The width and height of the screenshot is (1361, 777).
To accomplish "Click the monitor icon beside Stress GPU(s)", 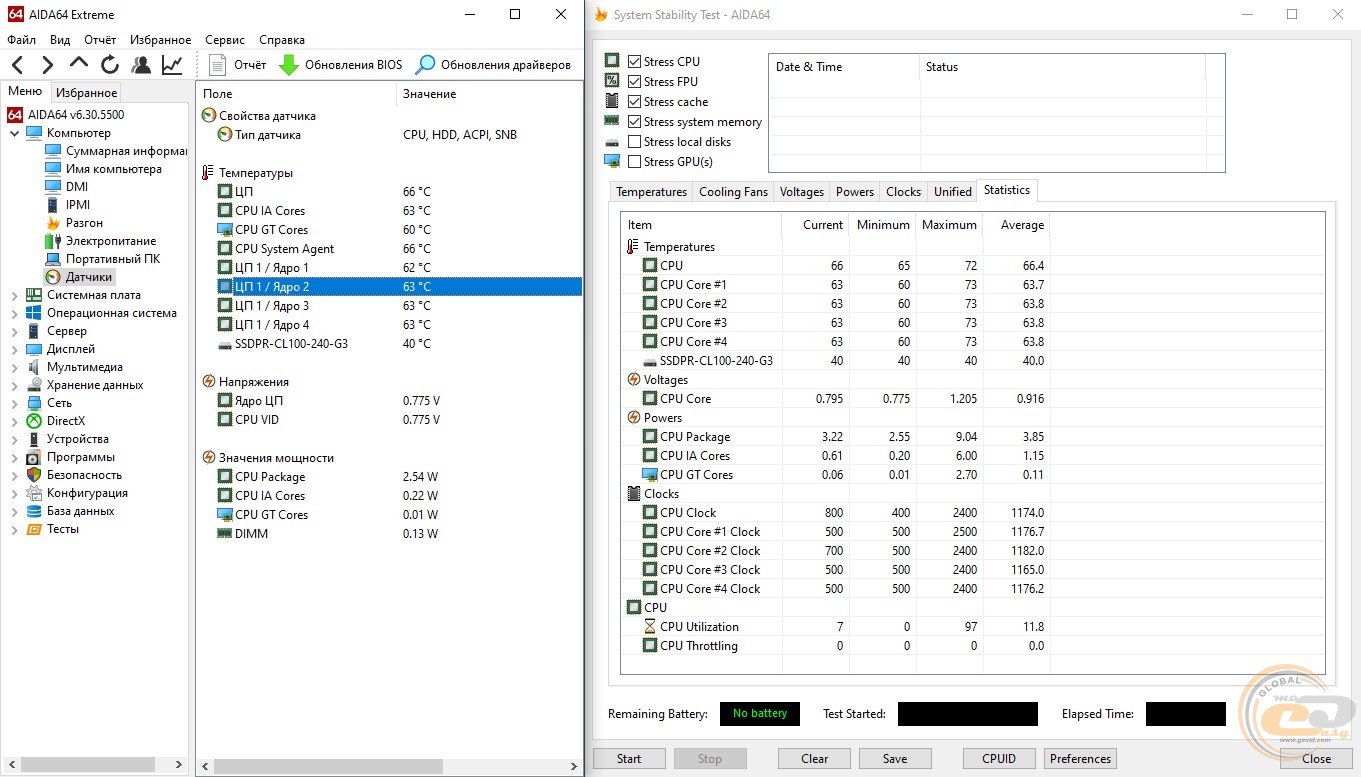I will [x=612, y=161].
